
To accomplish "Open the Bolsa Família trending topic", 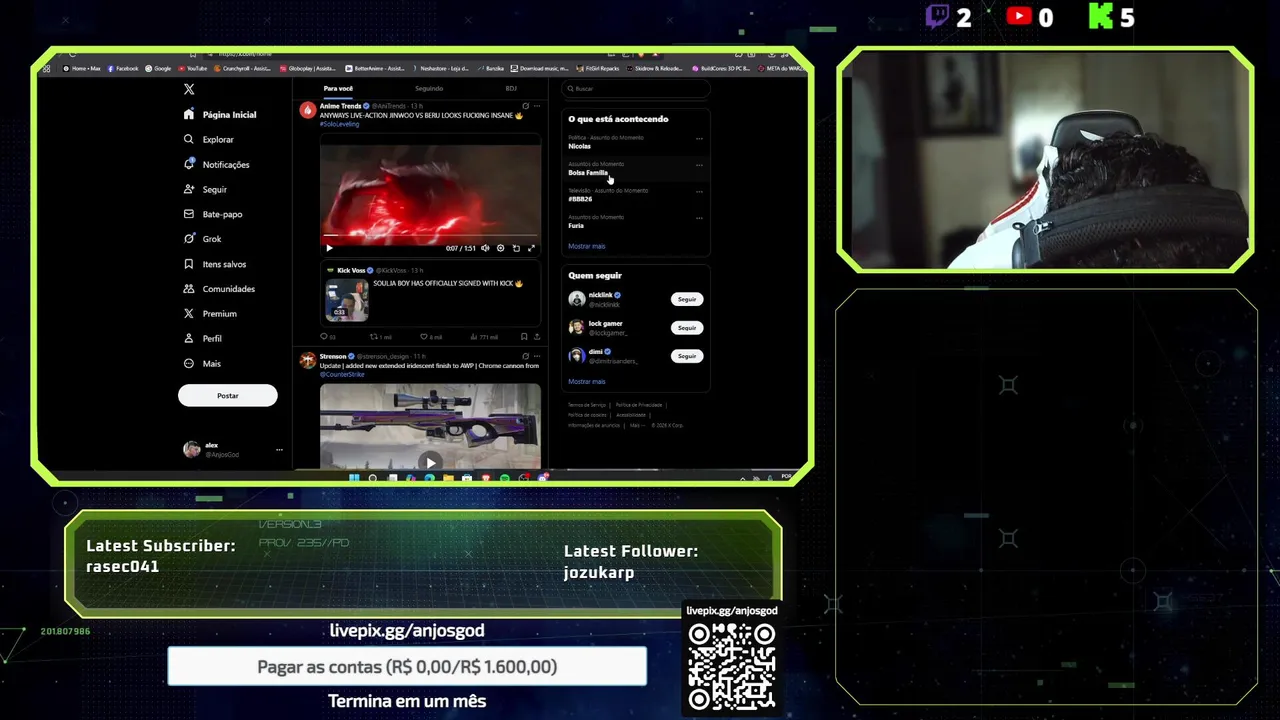I will pos(588,173).
